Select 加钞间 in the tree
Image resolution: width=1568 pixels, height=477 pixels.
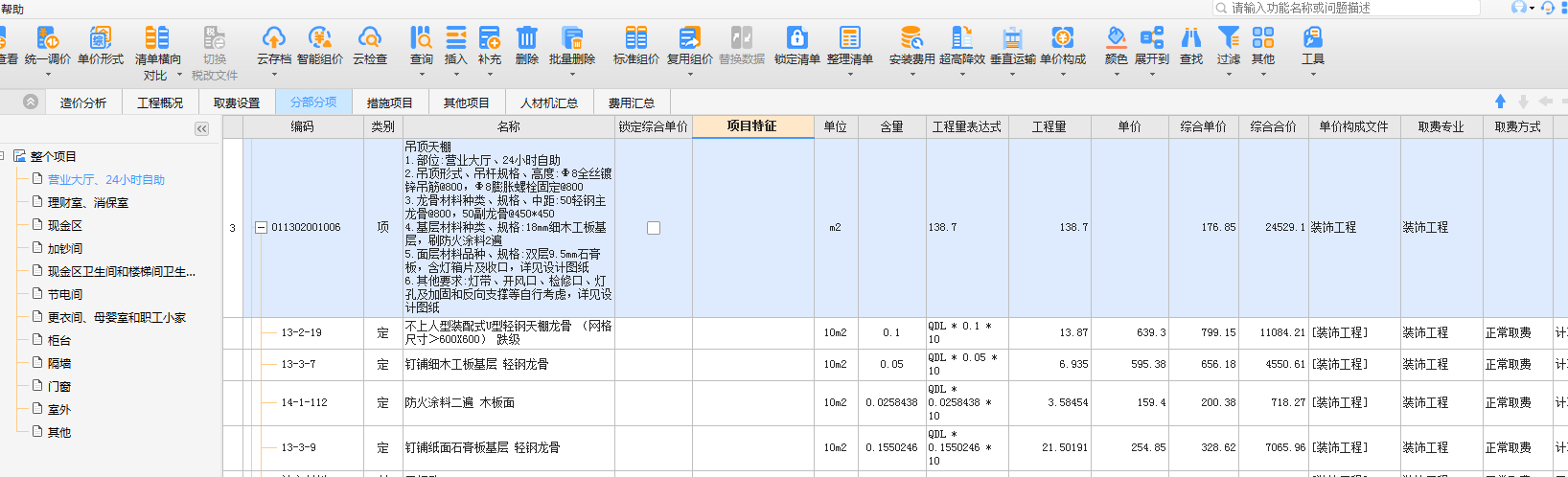tap(65, 248)
